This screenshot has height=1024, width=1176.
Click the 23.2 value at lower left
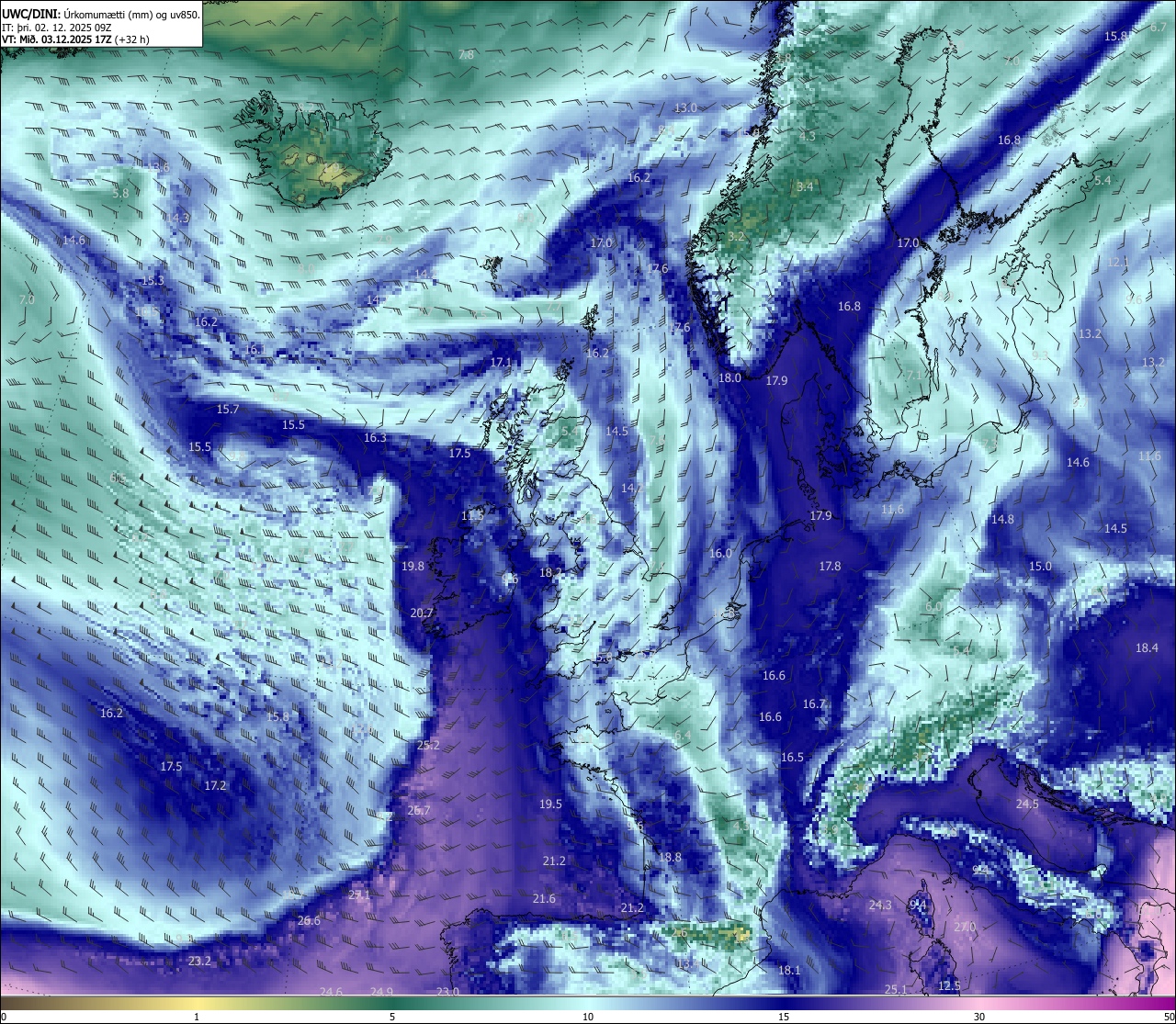tap(199, 961)
